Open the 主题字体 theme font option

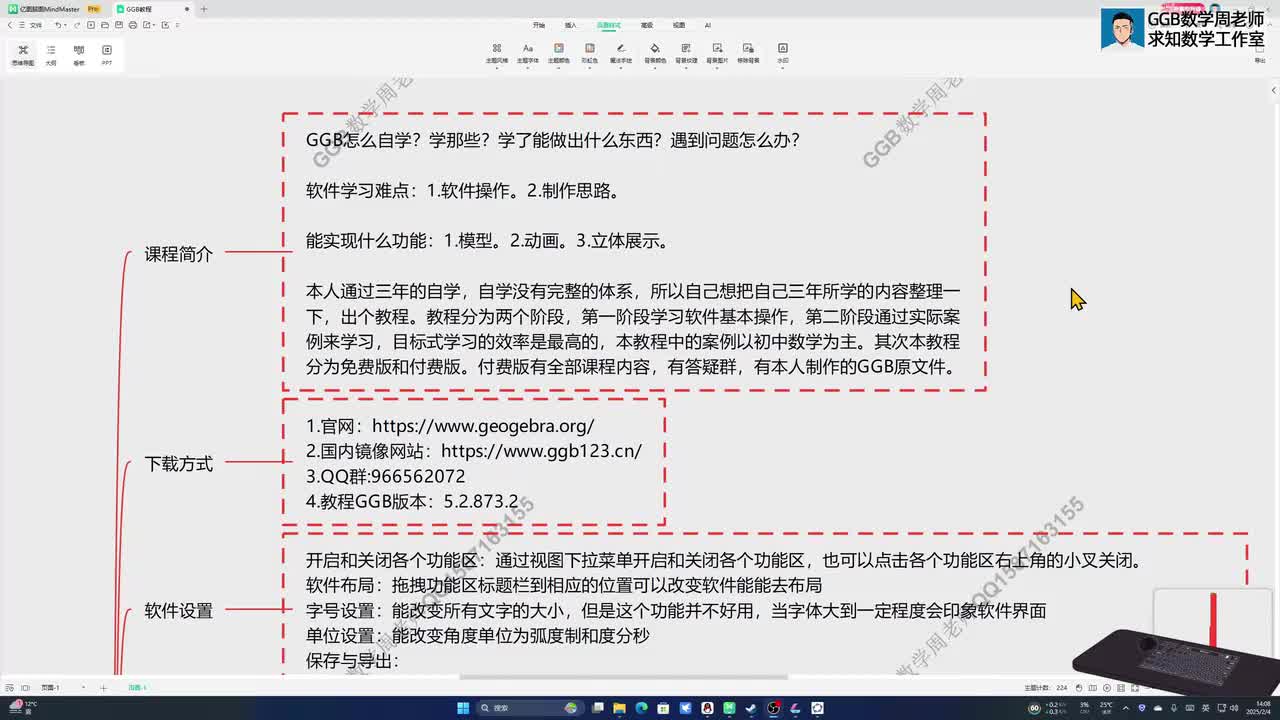(x=528, y=53)
